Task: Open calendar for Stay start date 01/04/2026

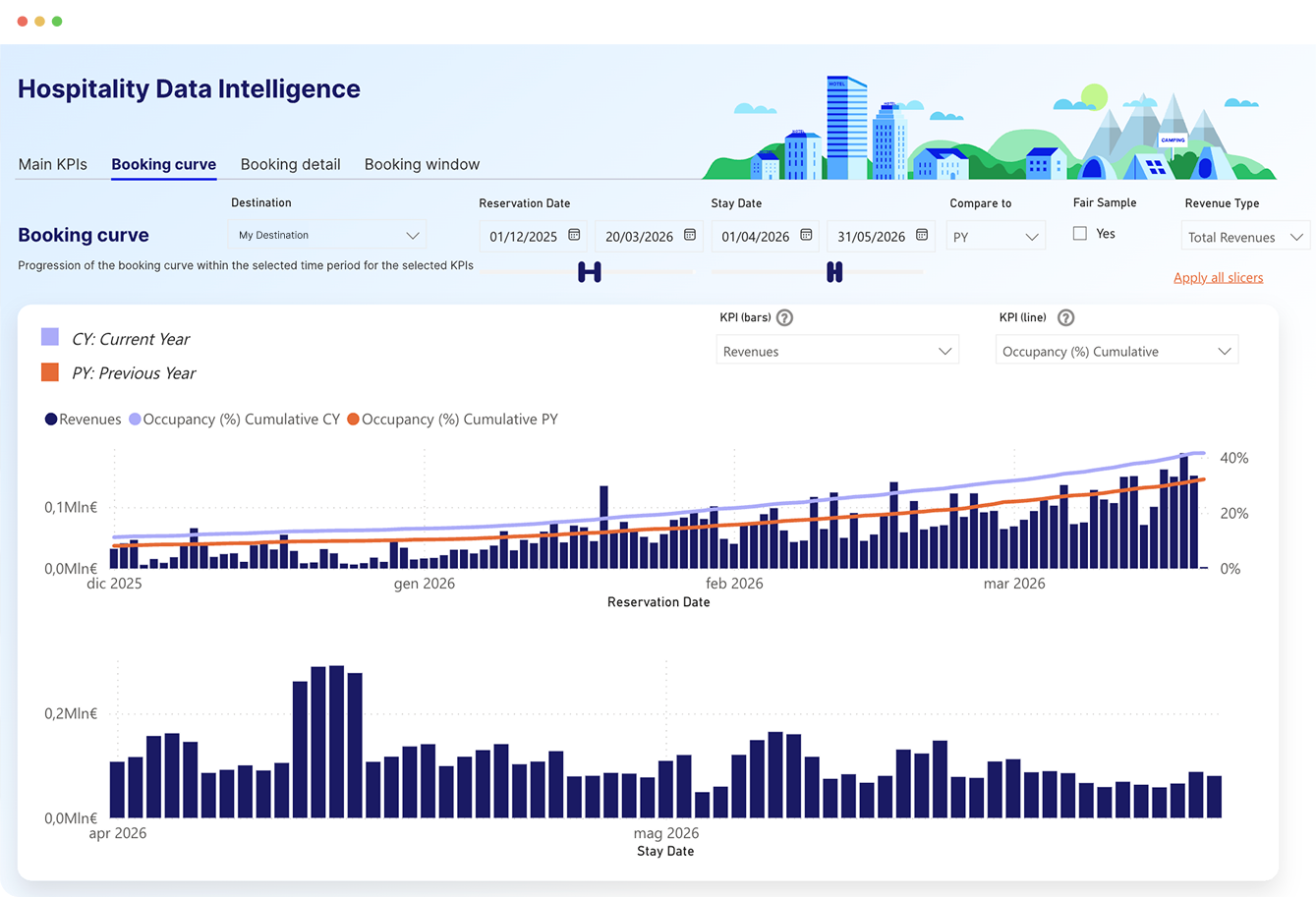Action: [x=806, y=236]
